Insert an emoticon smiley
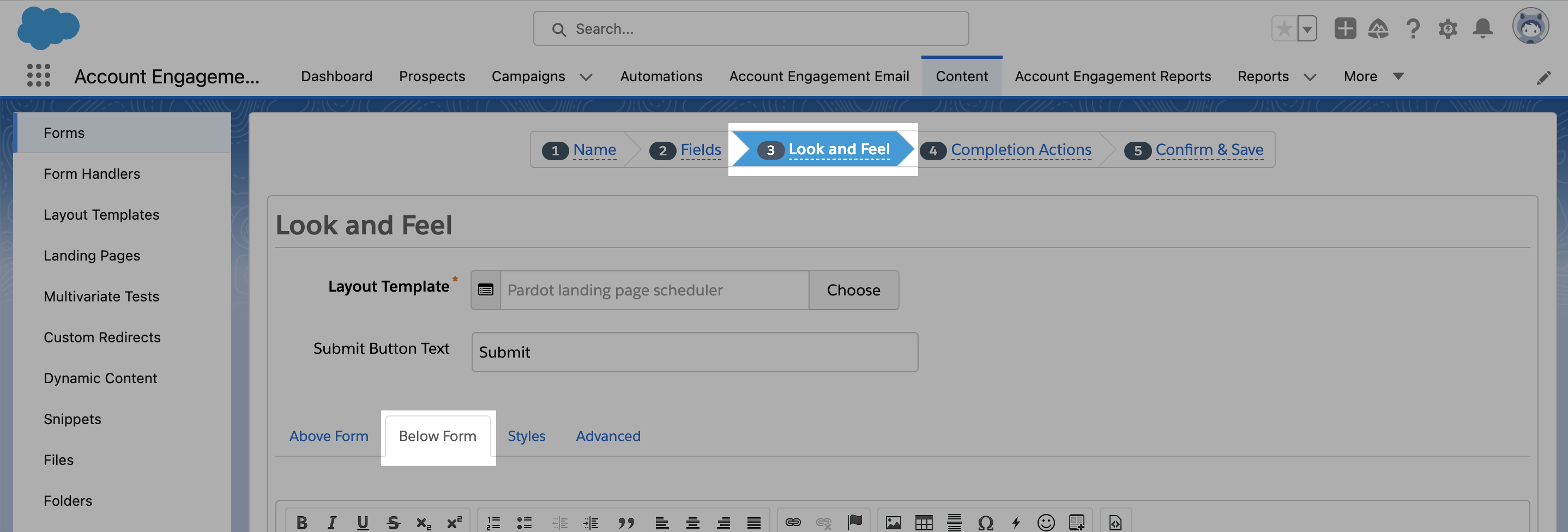 (1046, 522)
